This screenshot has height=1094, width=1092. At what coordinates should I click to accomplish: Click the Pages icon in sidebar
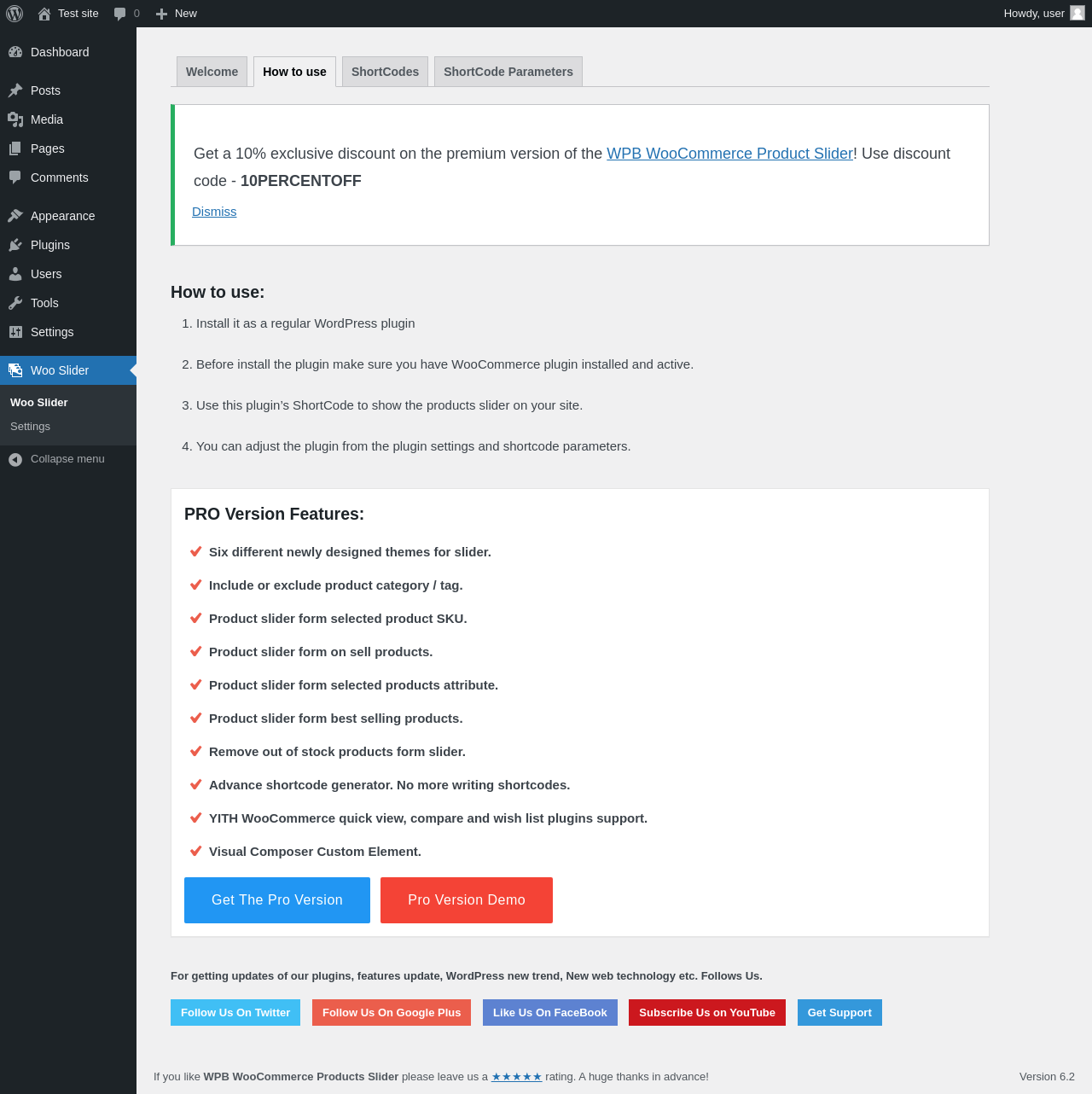[15, 148]
